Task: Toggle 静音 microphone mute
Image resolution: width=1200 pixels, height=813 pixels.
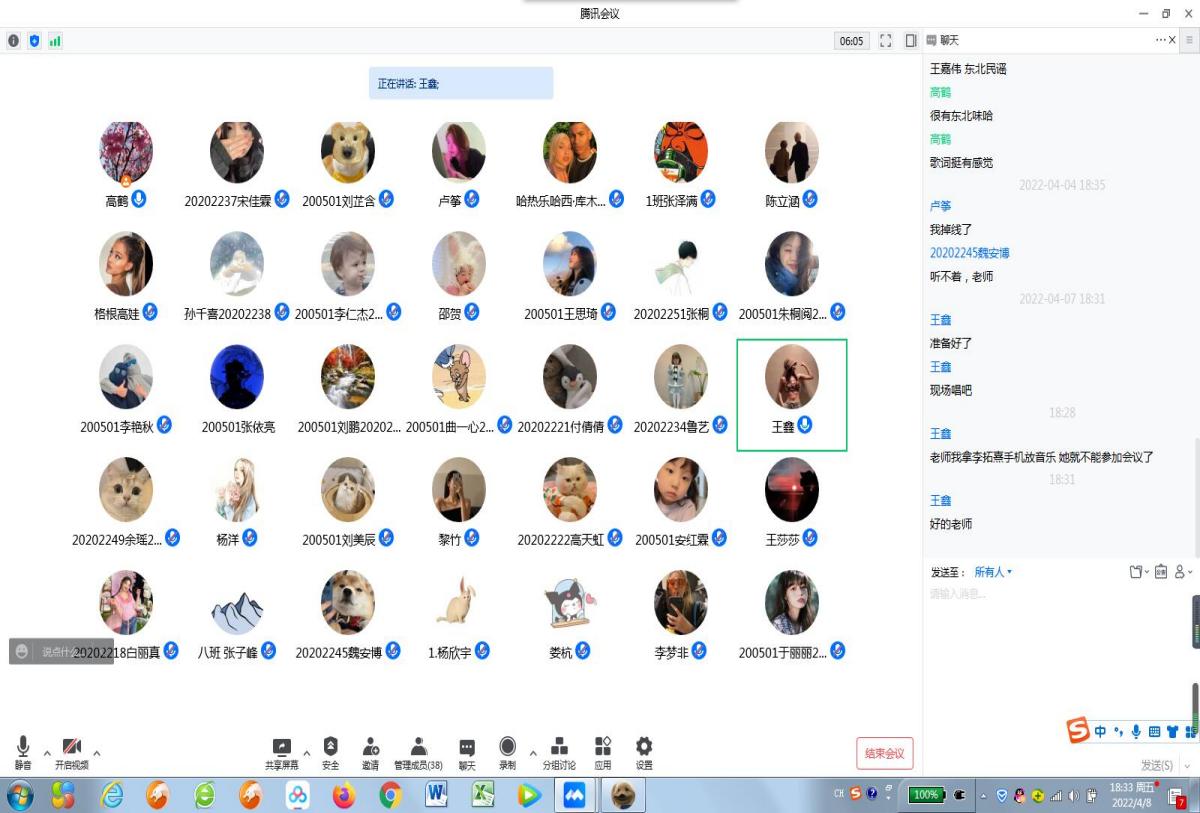Action: tap(22, 752)
